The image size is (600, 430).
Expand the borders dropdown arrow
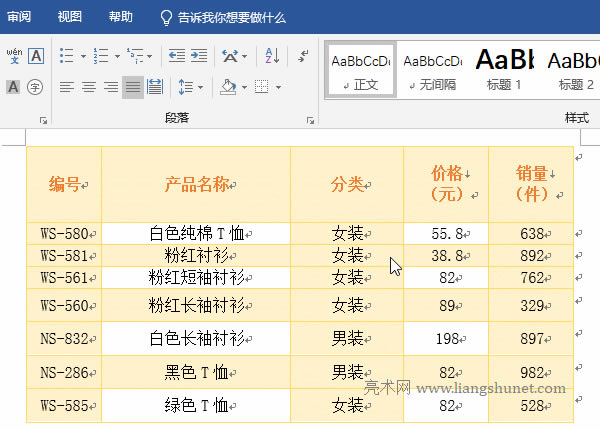[278, 88]
